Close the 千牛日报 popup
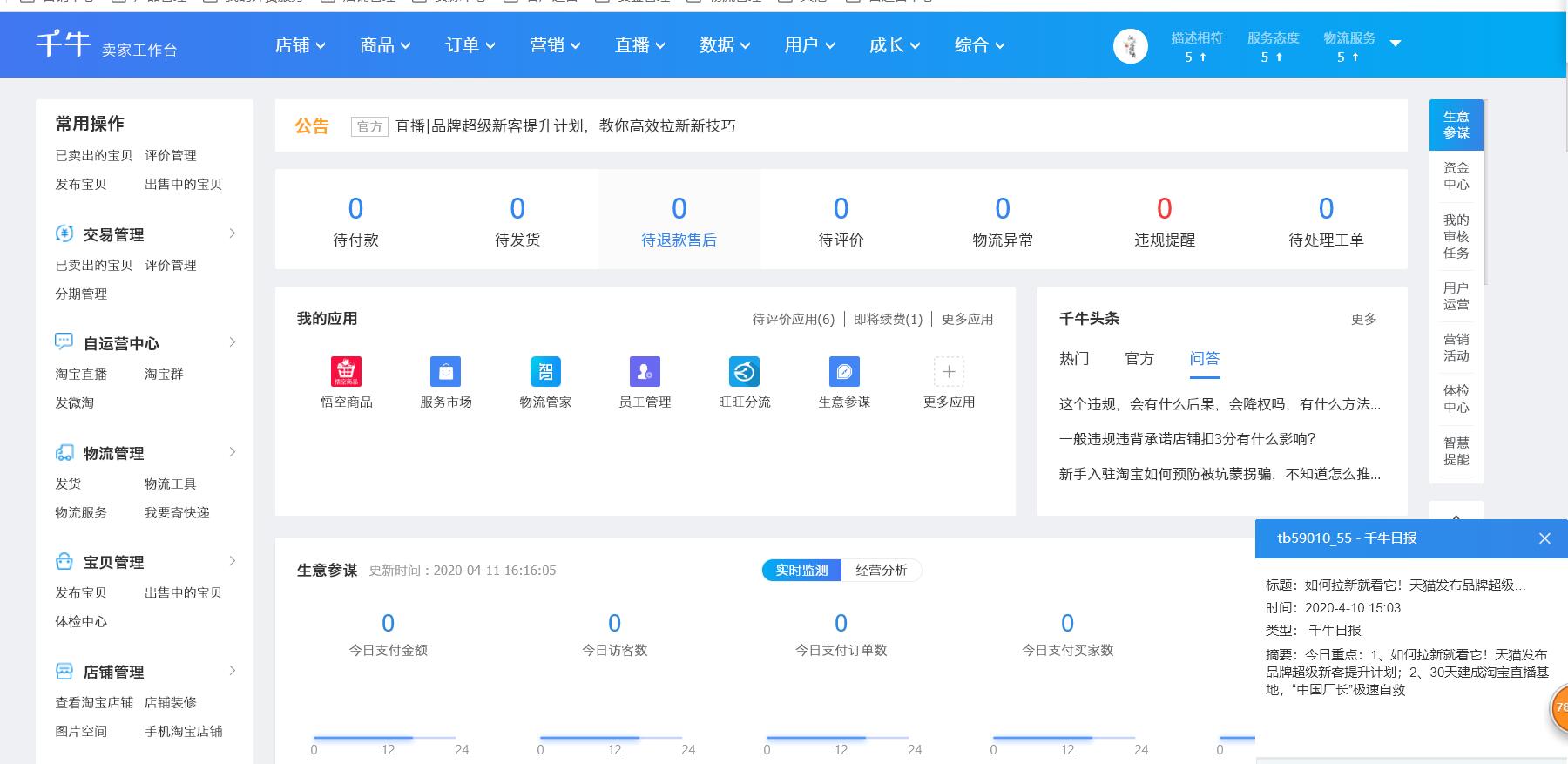The width and height of the screenshot is (1568, 764). (x=1544, y=538)
